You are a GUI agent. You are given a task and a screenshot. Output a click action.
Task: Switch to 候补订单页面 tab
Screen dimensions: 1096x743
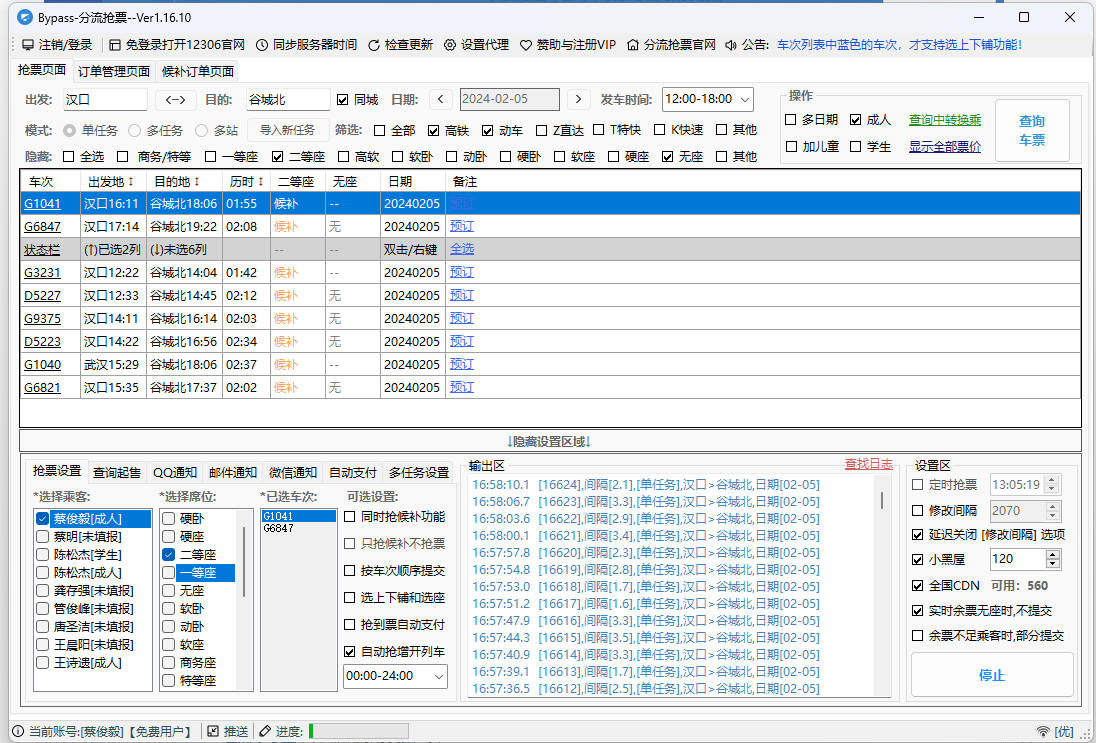[197, 71]
